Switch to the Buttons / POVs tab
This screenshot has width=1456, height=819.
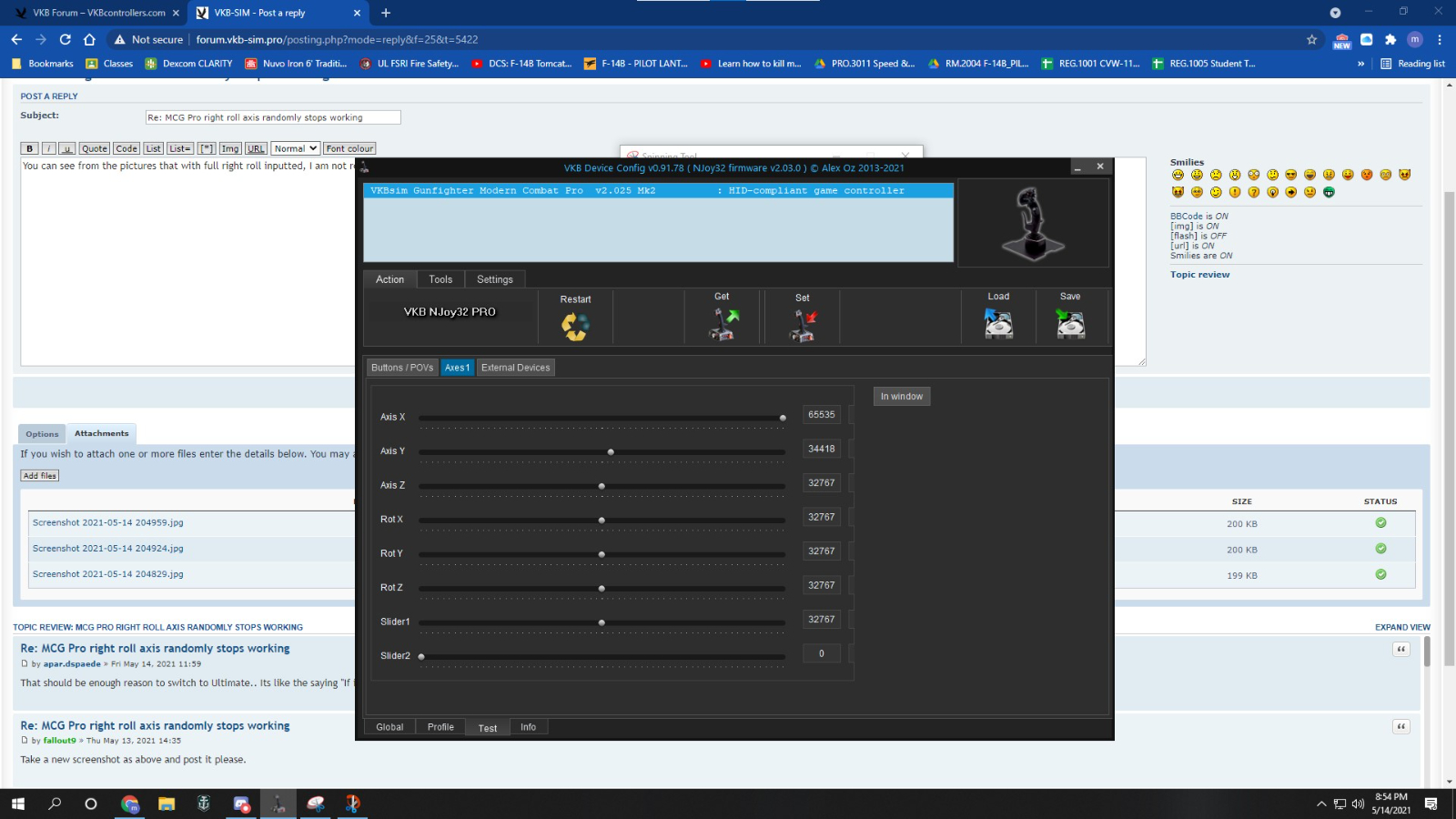pyautogui.click(x=402, y=368)
